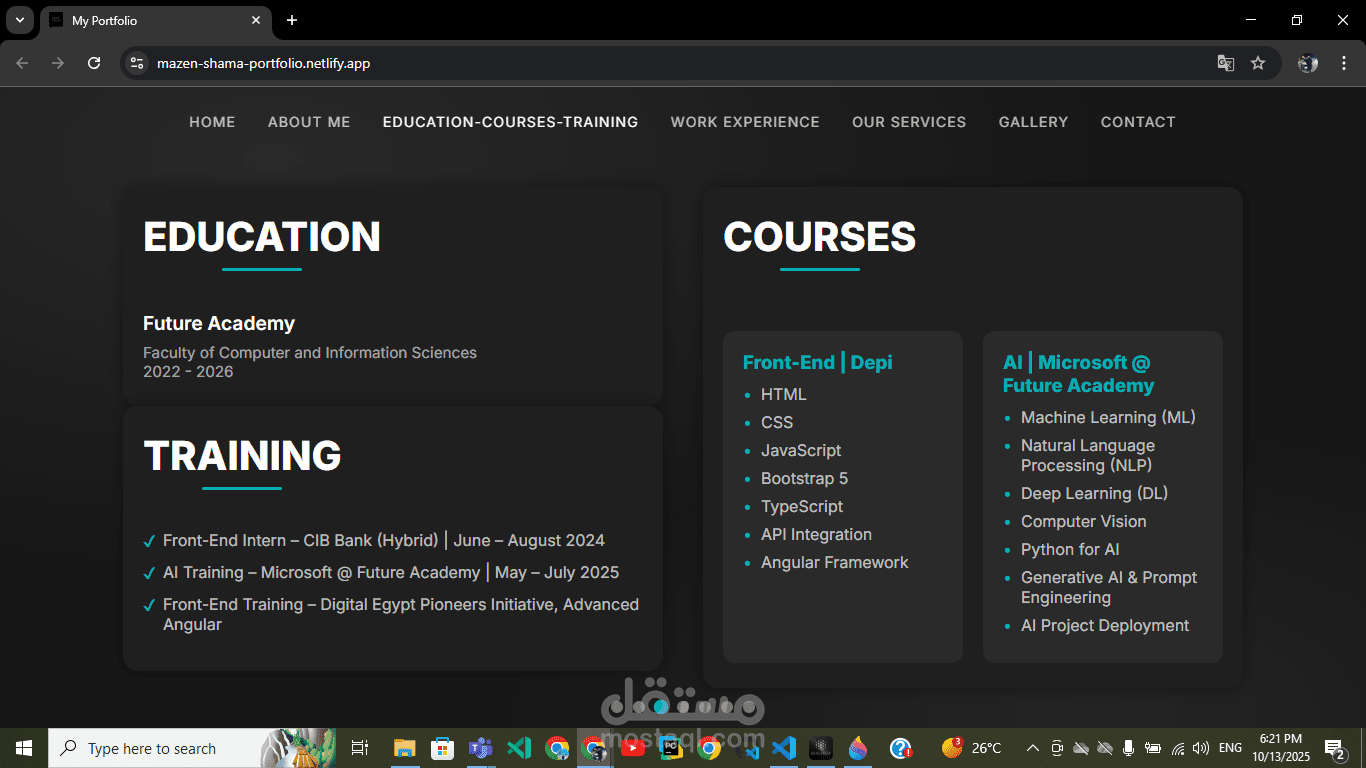
Task: Open the CONTACT nav link
Action: click(x=1138, y=122)
